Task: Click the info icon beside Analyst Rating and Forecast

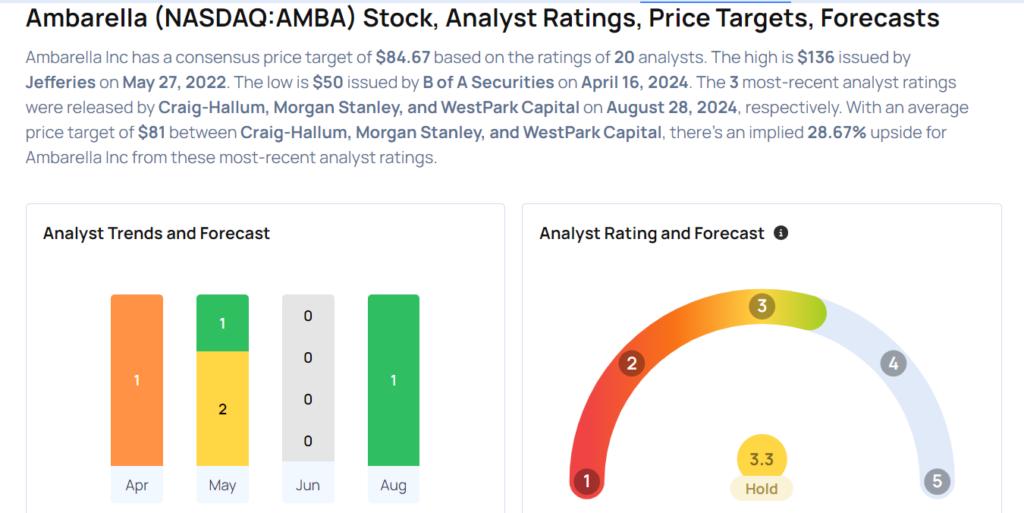Action: click(780, 233)
